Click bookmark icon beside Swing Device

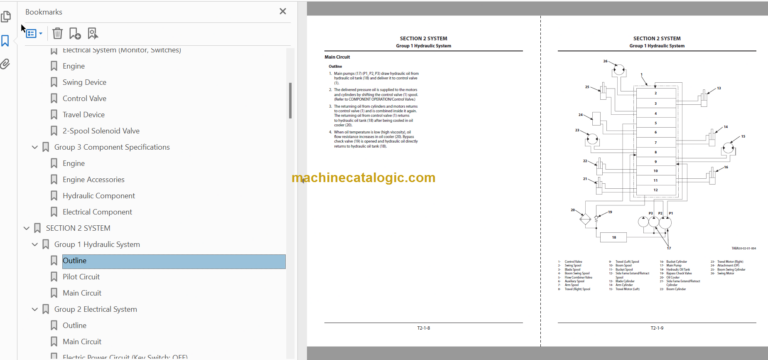click(54, 82)
